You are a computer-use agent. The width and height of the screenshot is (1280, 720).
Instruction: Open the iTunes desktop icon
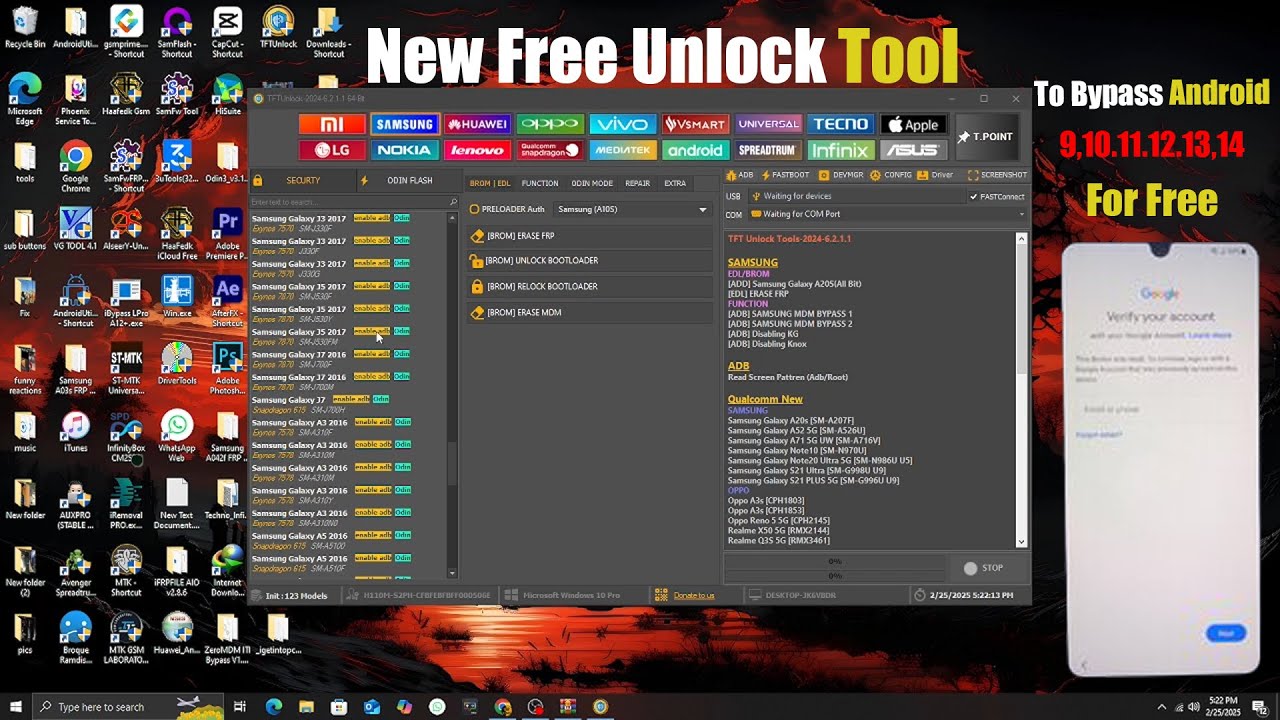point(75,432)
